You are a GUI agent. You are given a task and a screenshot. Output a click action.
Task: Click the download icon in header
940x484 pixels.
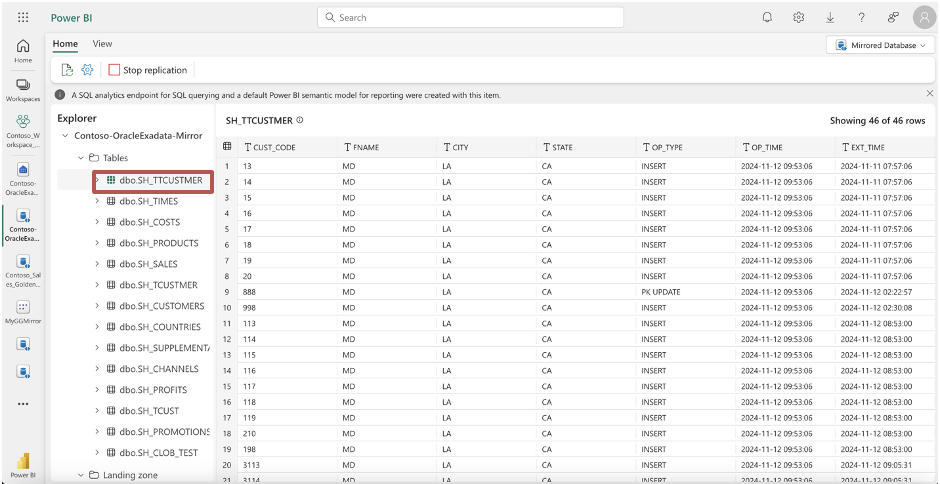830,17
